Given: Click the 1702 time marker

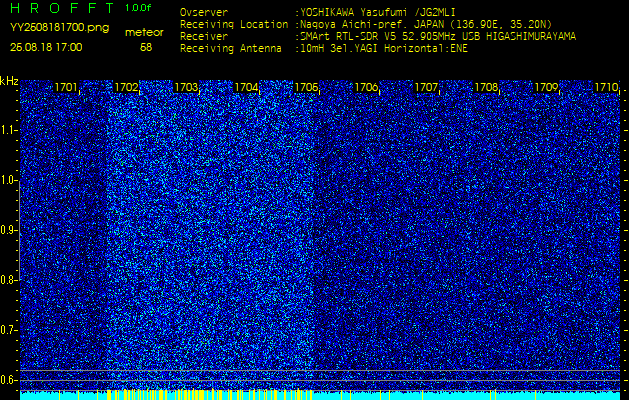Looking at the screenshot, I should (x=126, y=87).
